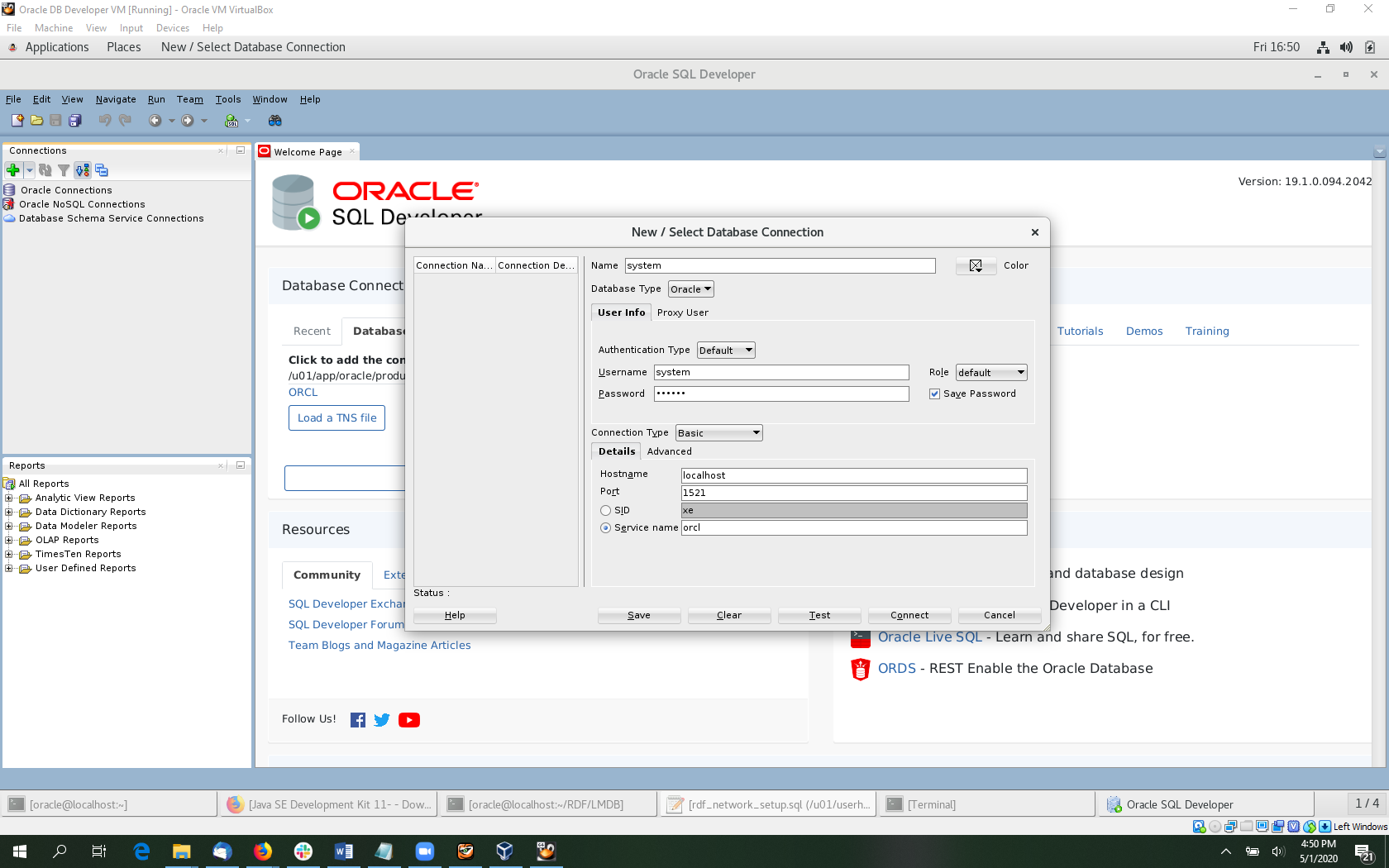Open the SQL Worksheet icon
1389x868 pixels.
click(231, 121)
